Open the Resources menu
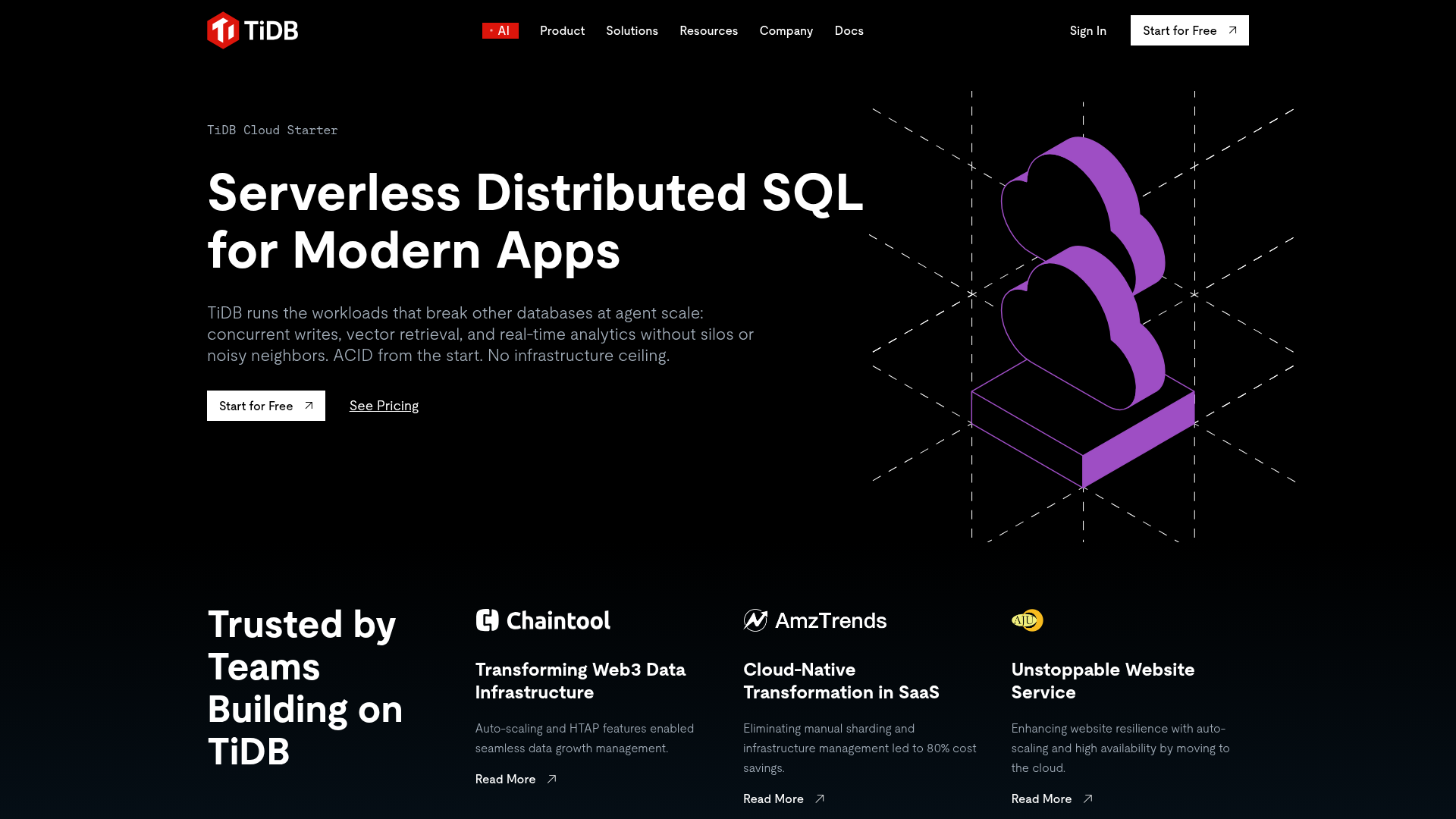This screenshot has height=819, width=1456. coord(708,30)
